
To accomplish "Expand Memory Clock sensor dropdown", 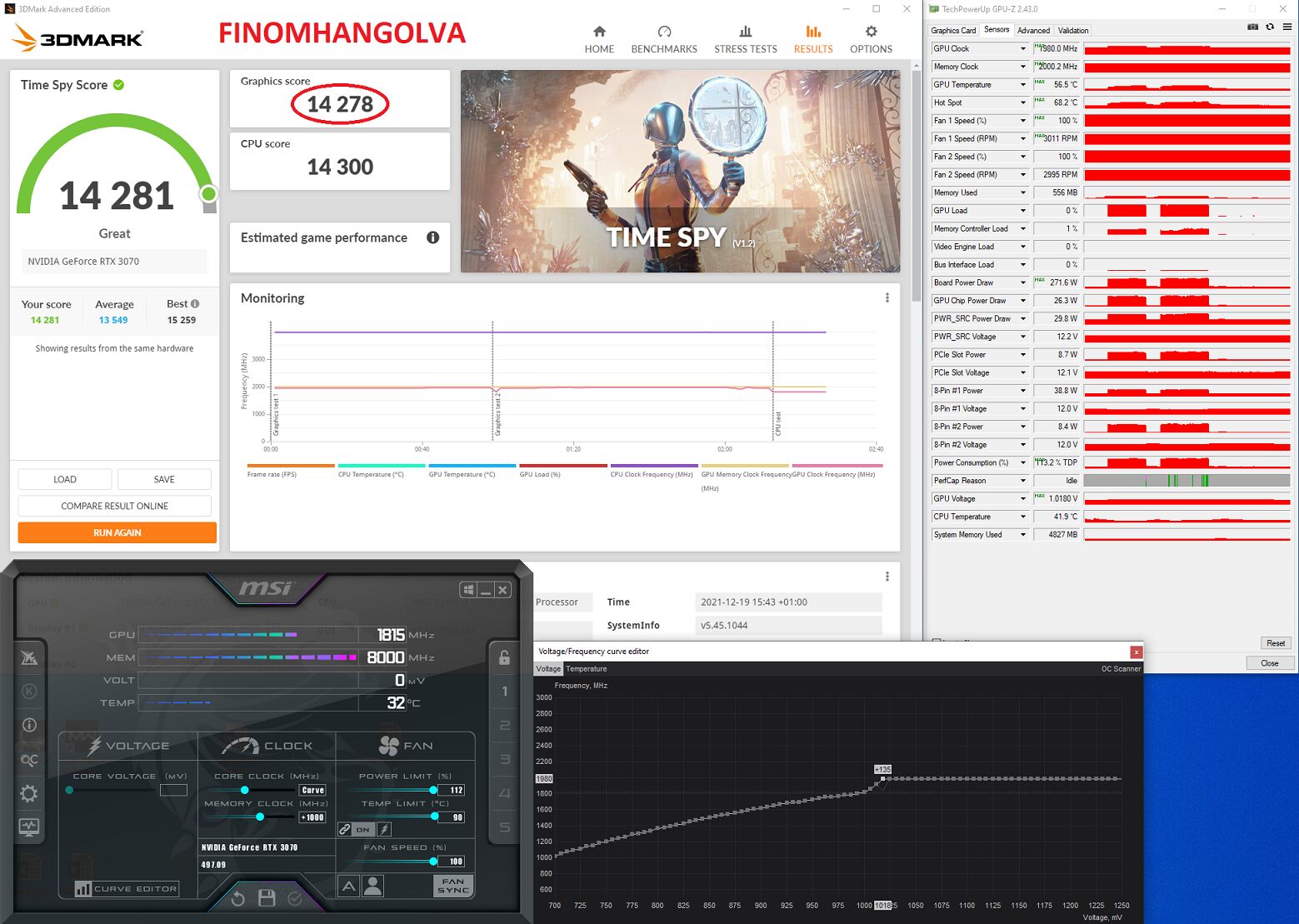I will point(1023,67).
